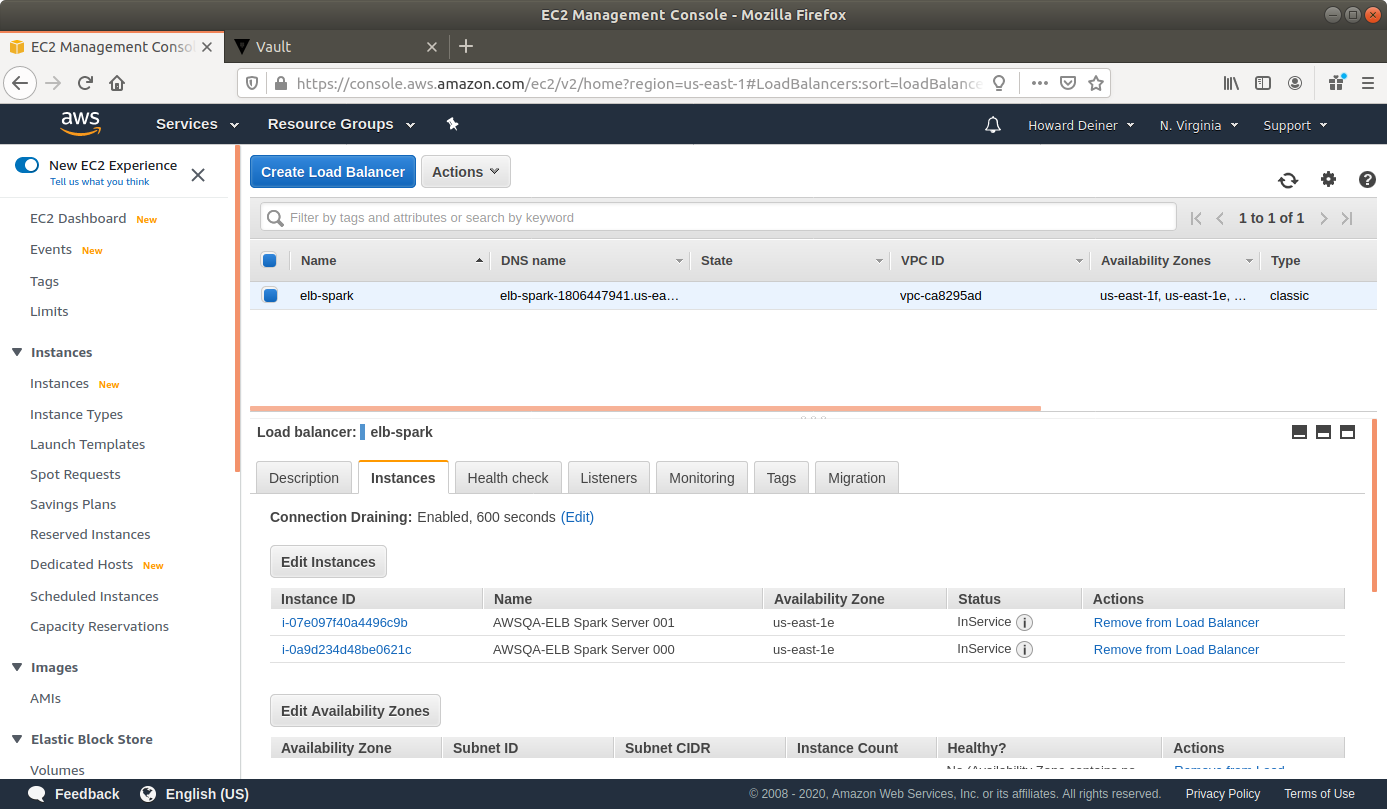Remove Spark Server 001 from Load Balancer
1387x809 pixels.
coord(1176,622)
